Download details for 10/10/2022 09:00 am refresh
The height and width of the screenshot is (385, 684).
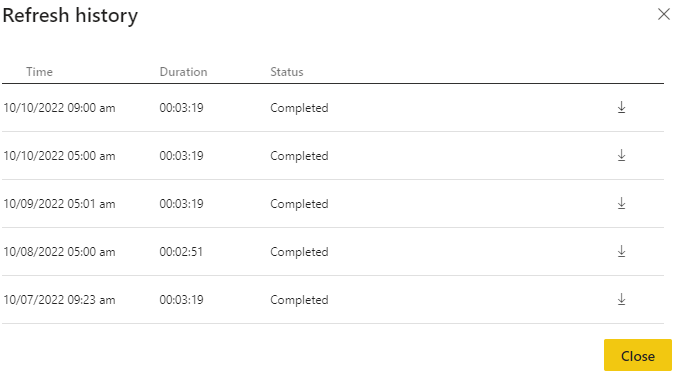[622, 107]
